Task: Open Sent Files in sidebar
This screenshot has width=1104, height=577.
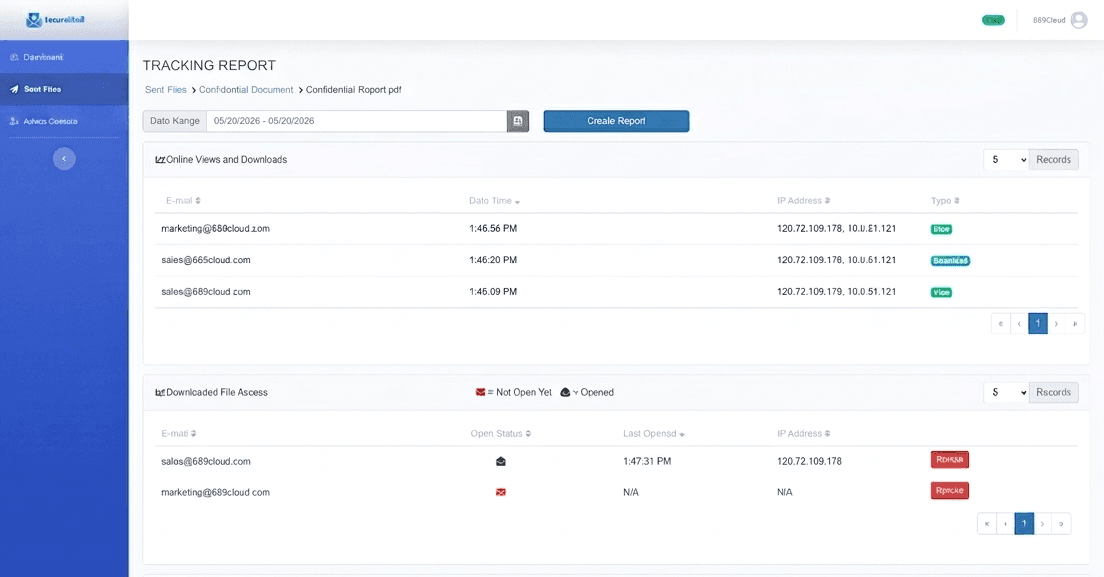Action: [x=64, y=89]
